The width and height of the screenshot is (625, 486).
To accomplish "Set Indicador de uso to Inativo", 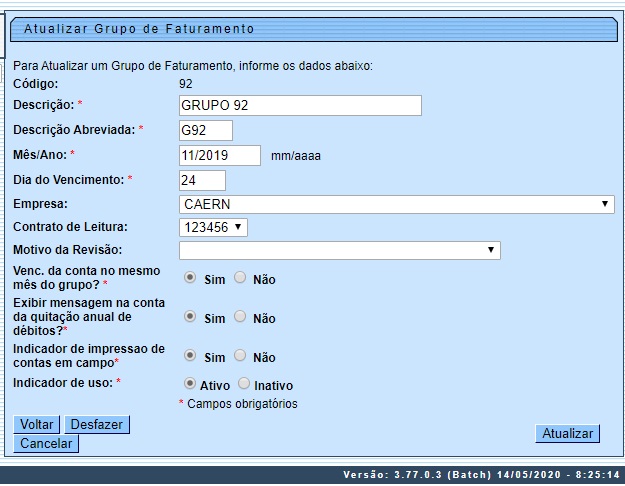I will [x=244, y=384].
